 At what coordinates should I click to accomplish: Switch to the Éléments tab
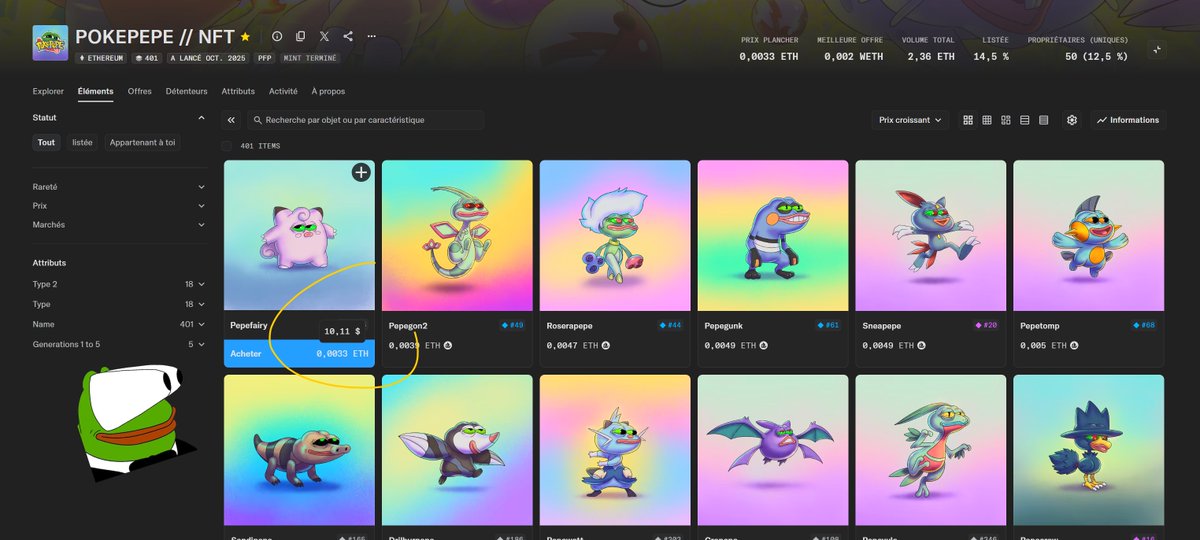pos(96,91)
